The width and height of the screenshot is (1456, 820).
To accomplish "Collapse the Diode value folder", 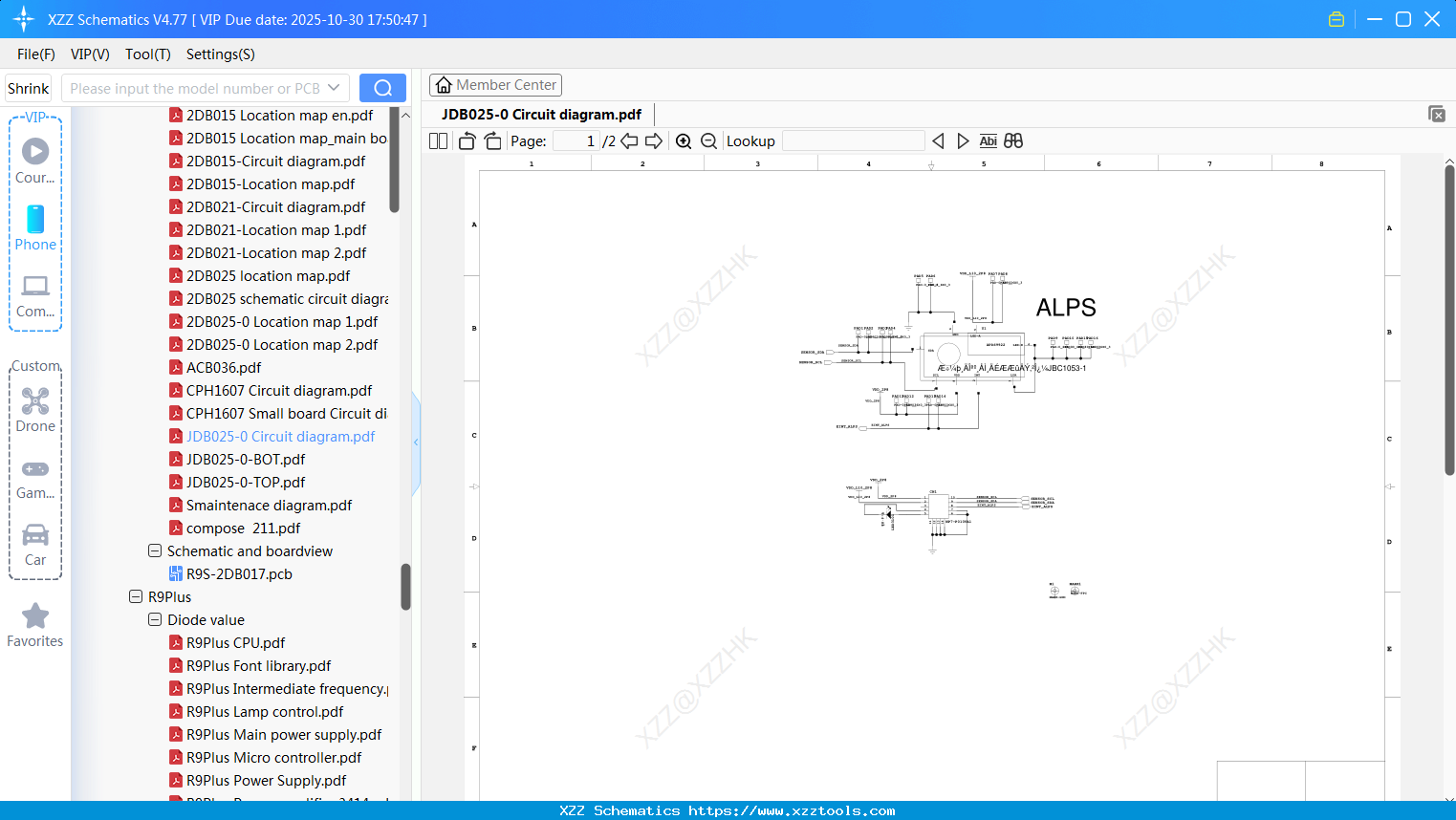I will [x=155, y=620].
